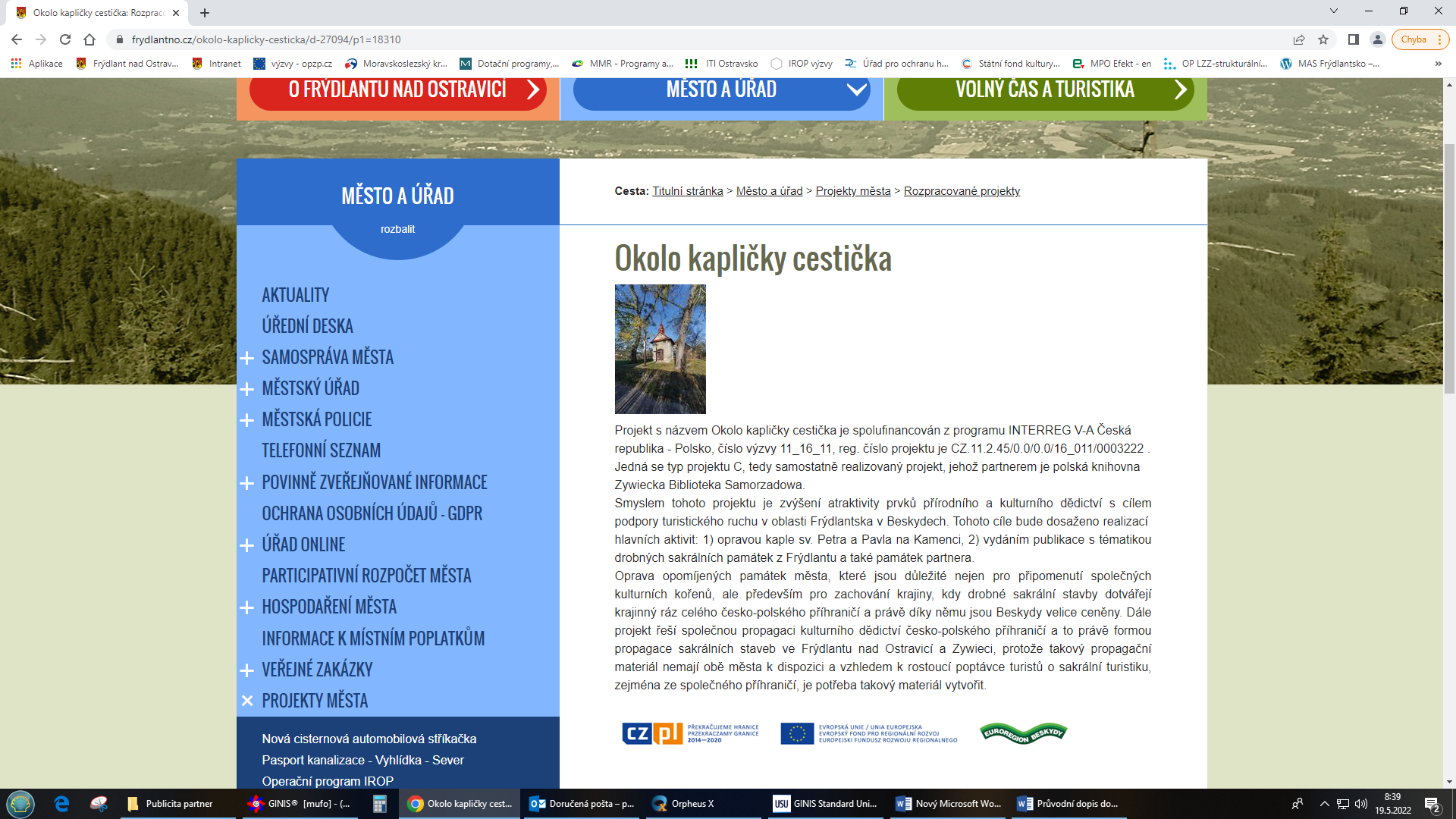Collapse Projekty města with X icon
1456x819 pixels.
point(246,701)
